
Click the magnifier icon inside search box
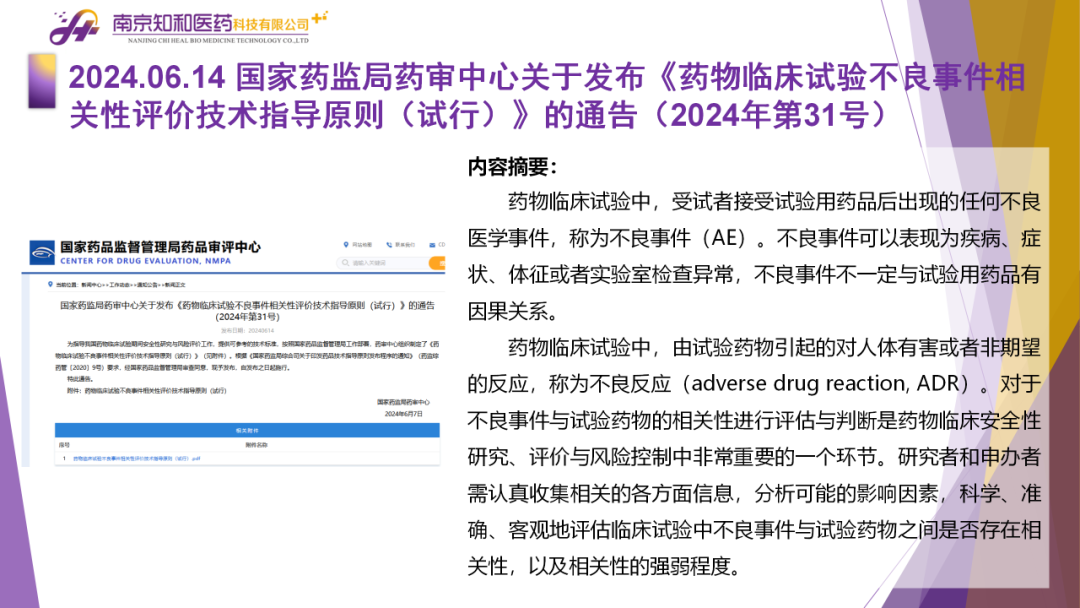tap(346, 263)
